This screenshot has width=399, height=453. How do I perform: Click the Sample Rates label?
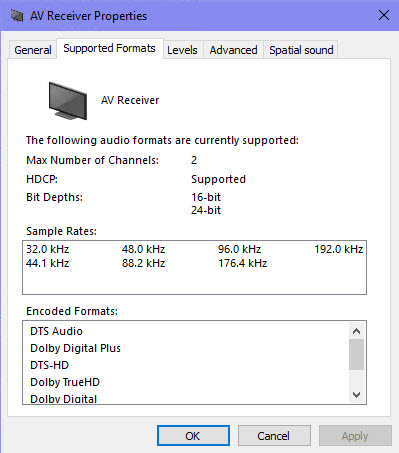click(x=61, y=231)
